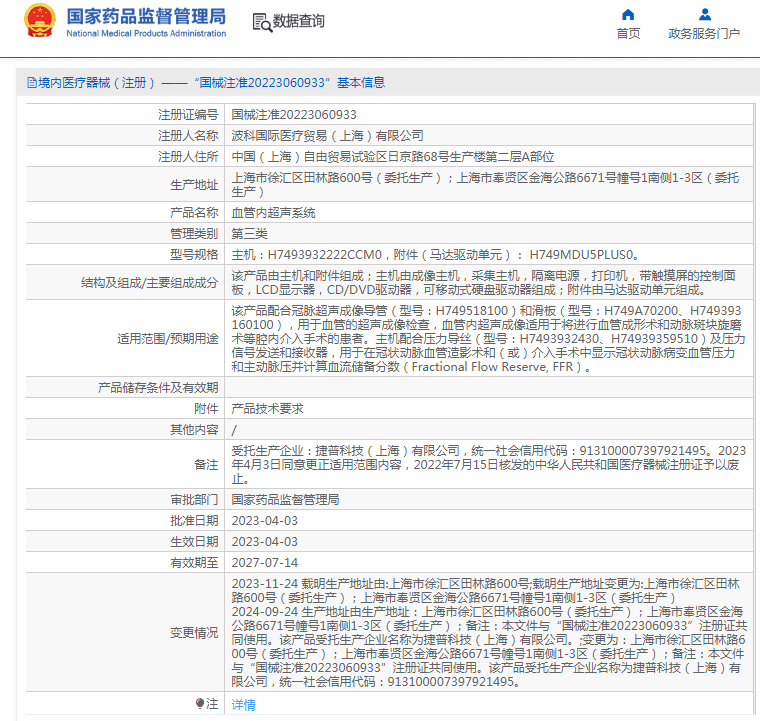Click the 有效期至 row label
Screen dimensions: 760x721
pyautogui.click(x=194, y=563)
